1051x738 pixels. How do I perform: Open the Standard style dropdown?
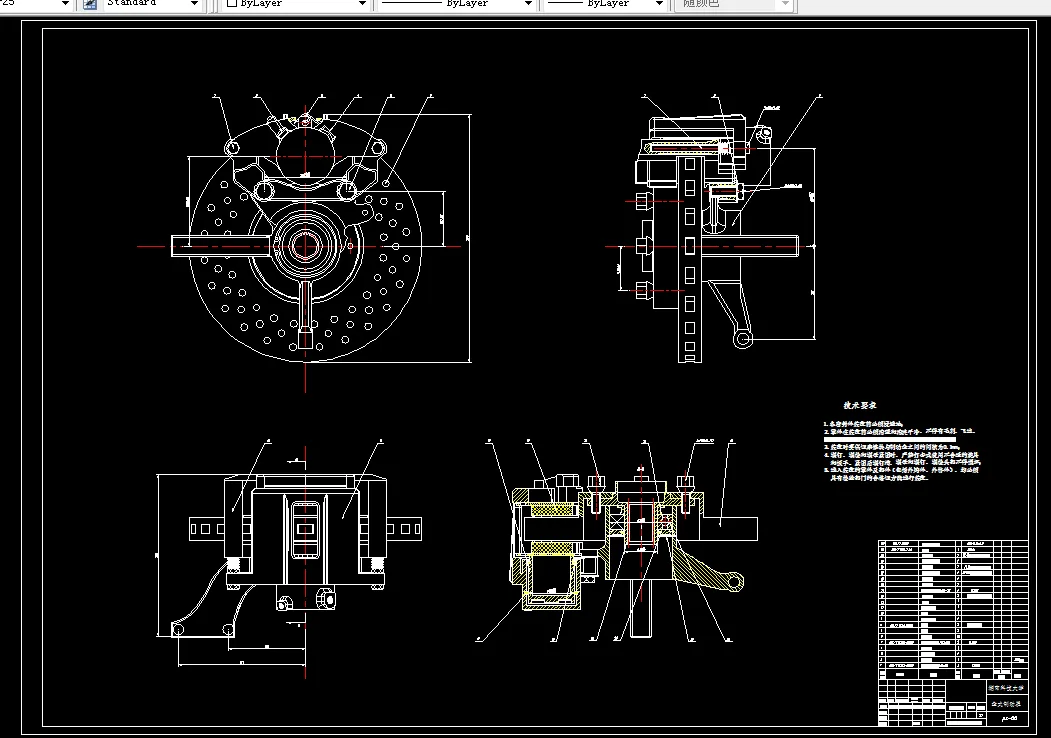[152, 3]
